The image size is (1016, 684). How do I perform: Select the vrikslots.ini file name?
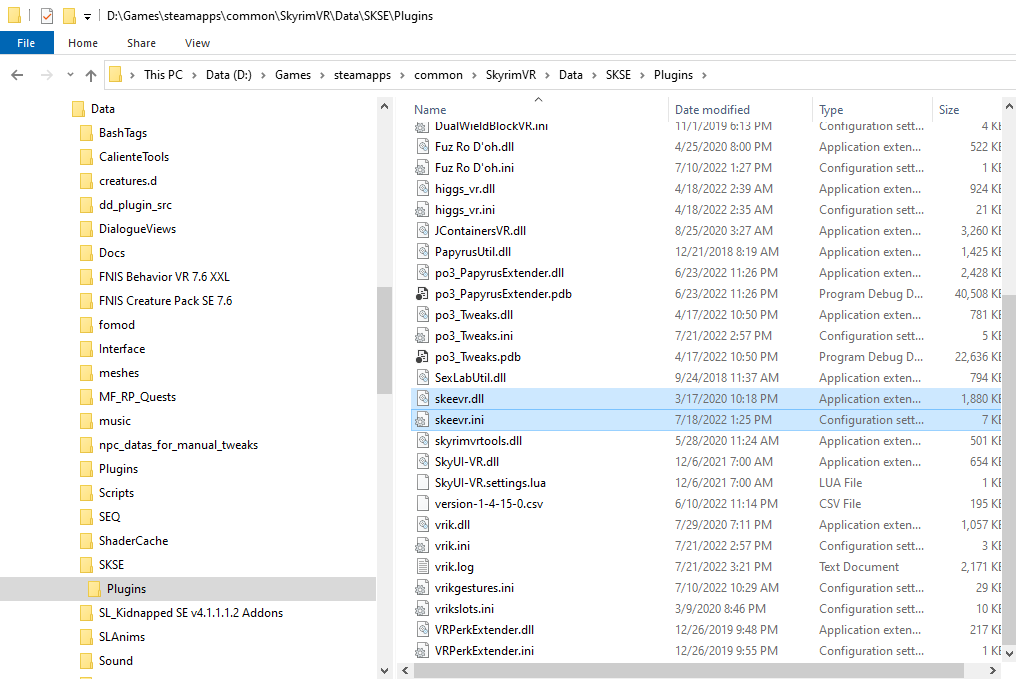pos(464,609)
